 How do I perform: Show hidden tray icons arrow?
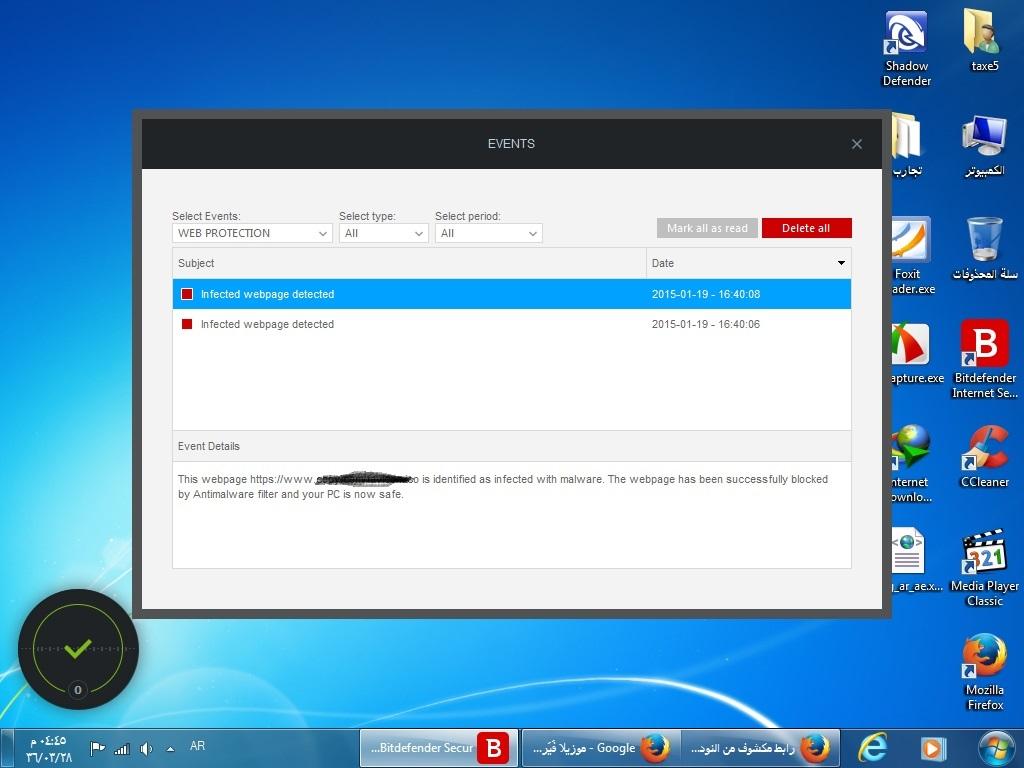pos(170,749)
